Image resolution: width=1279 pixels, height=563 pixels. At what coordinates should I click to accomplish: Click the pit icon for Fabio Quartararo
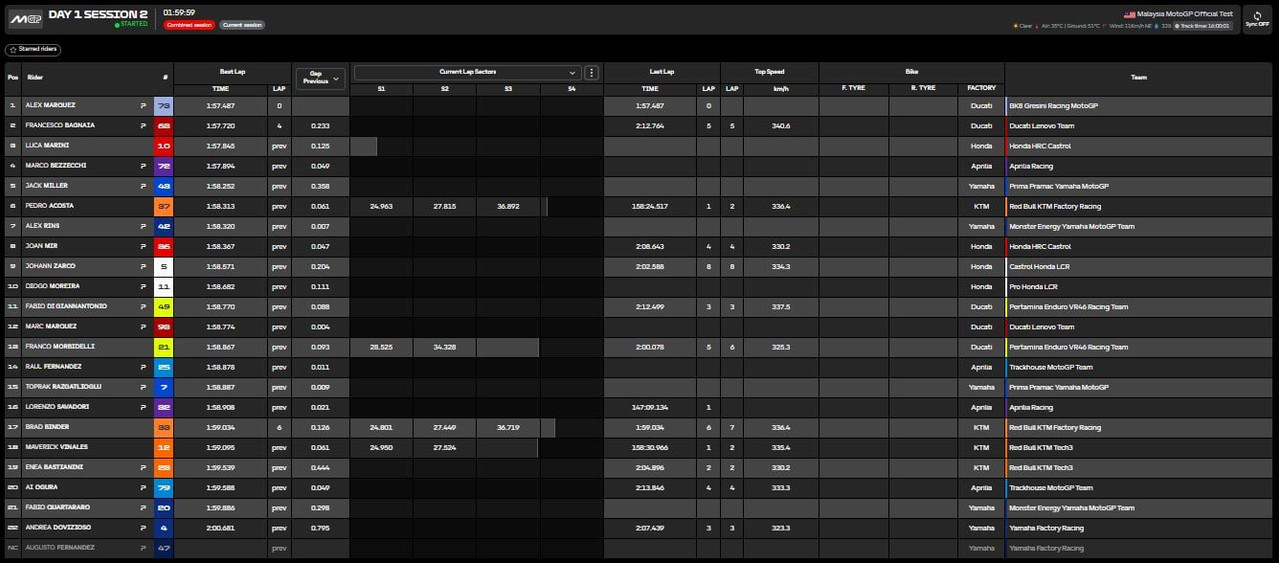[x=142, y=507]
